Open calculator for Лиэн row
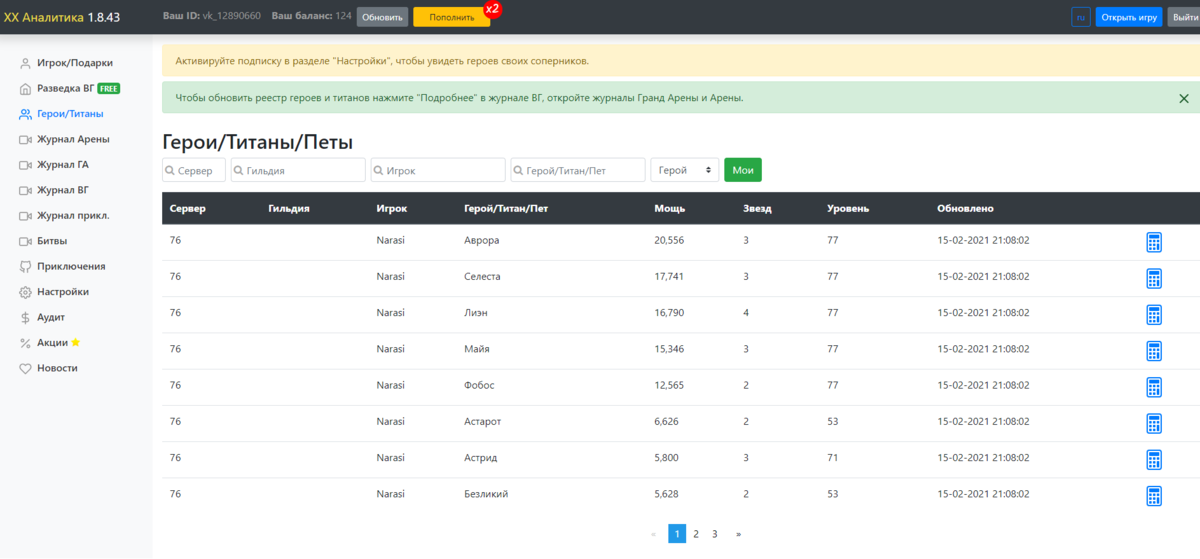1200x559 pixels. [x=1153, y=315]
